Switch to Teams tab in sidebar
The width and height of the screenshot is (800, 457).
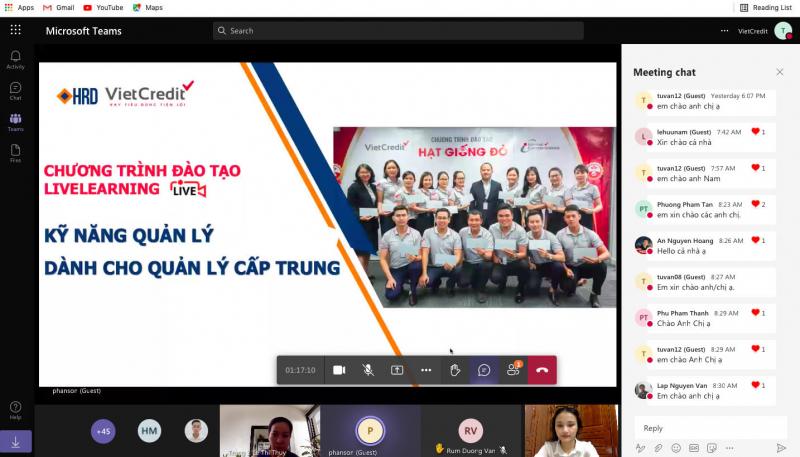point(15,121)
